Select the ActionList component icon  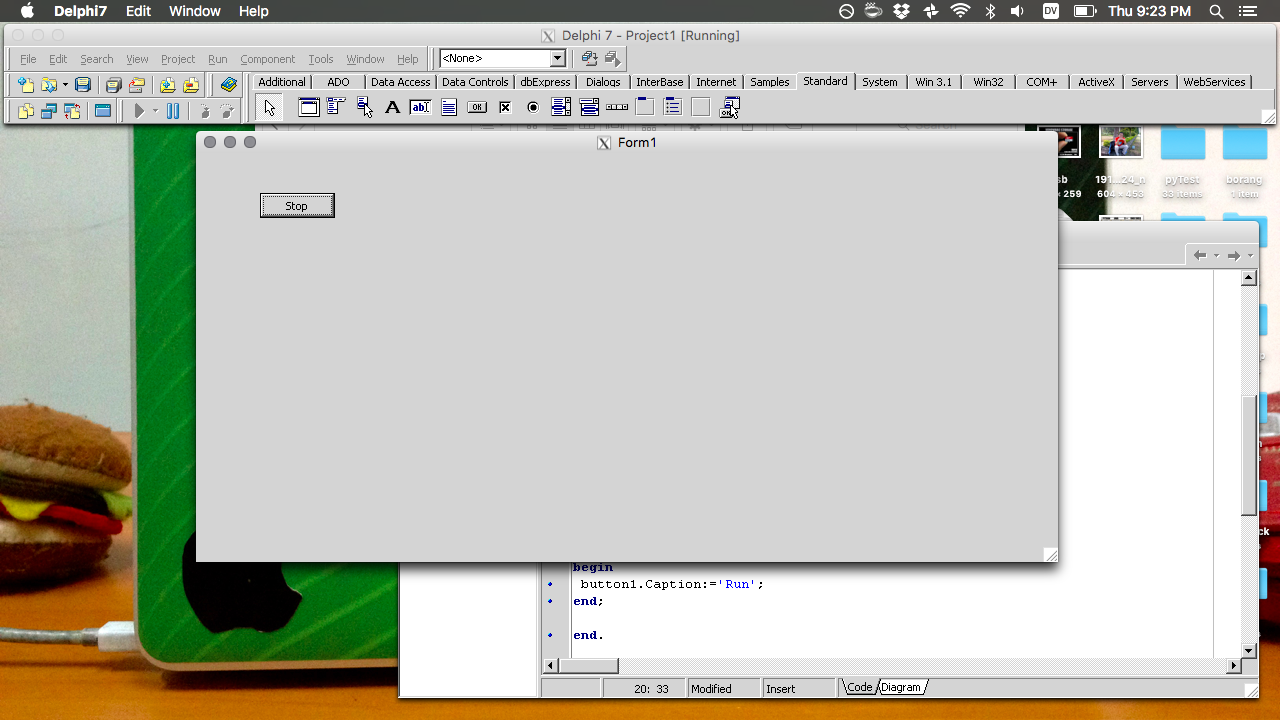730,107
